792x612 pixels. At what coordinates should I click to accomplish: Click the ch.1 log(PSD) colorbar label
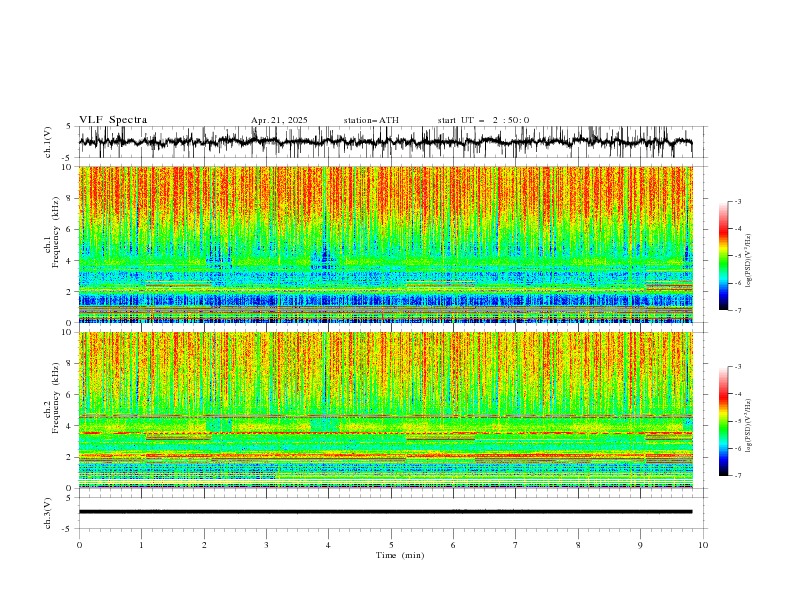748,261
